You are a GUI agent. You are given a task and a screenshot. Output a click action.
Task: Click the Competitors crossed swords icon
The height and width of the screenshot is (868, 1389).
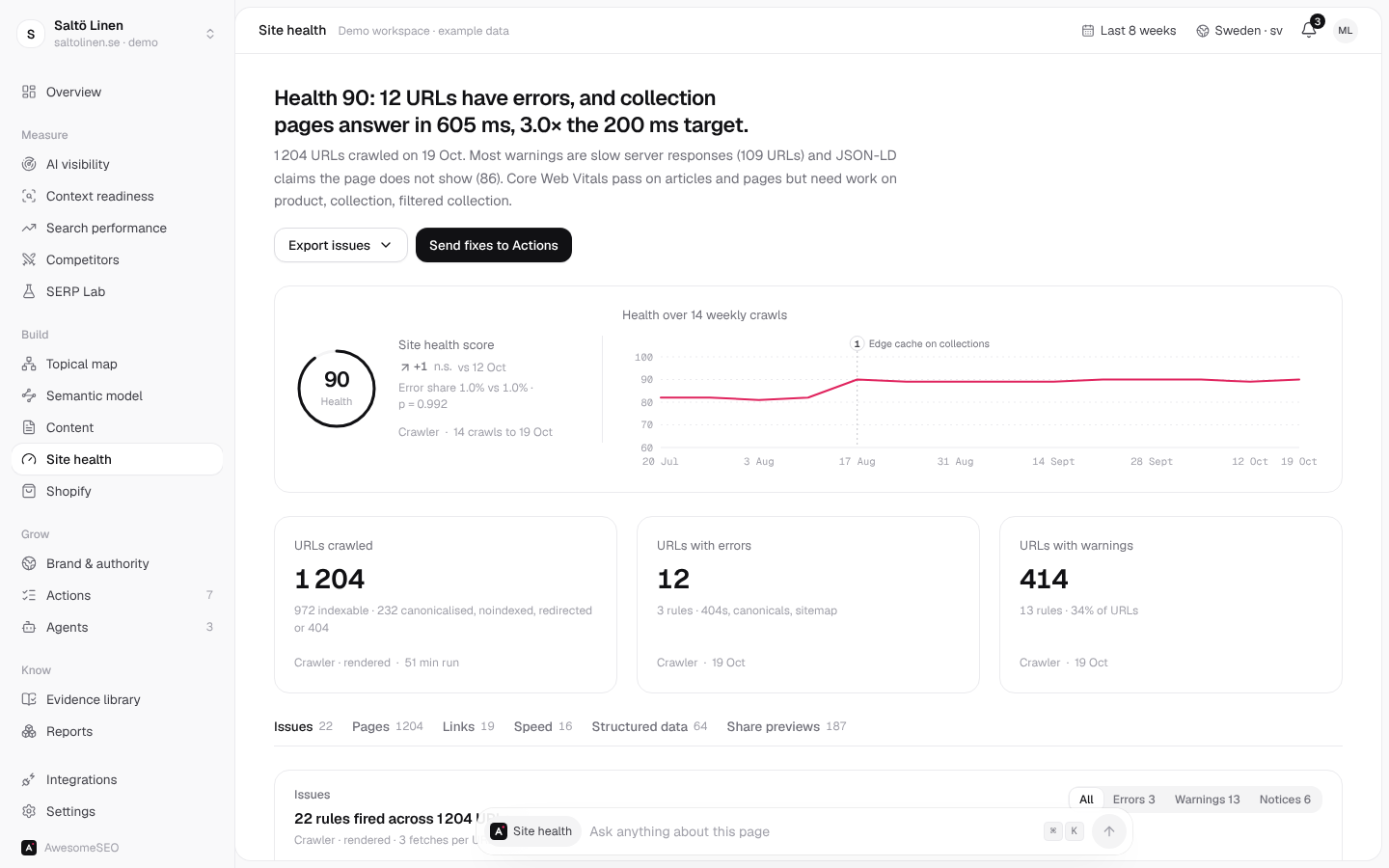(29, 259)
